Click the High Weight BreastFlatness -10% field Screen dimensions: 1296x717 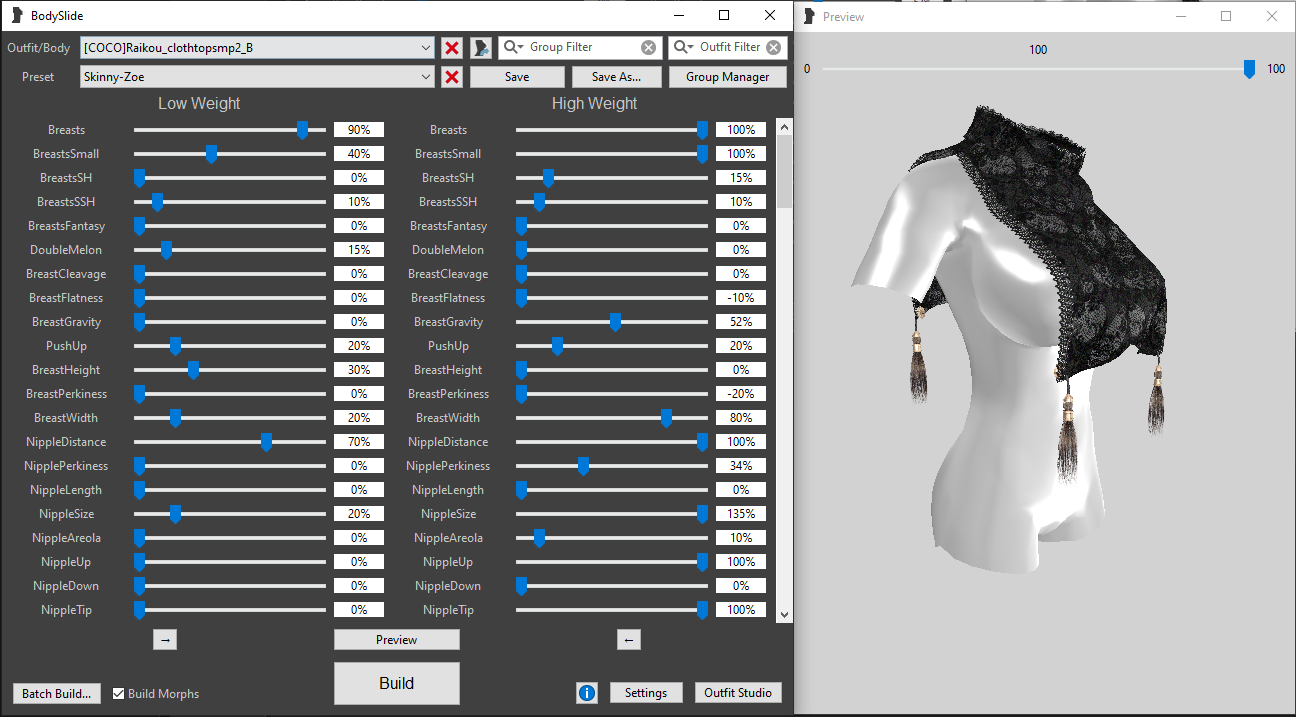point(741,298)
